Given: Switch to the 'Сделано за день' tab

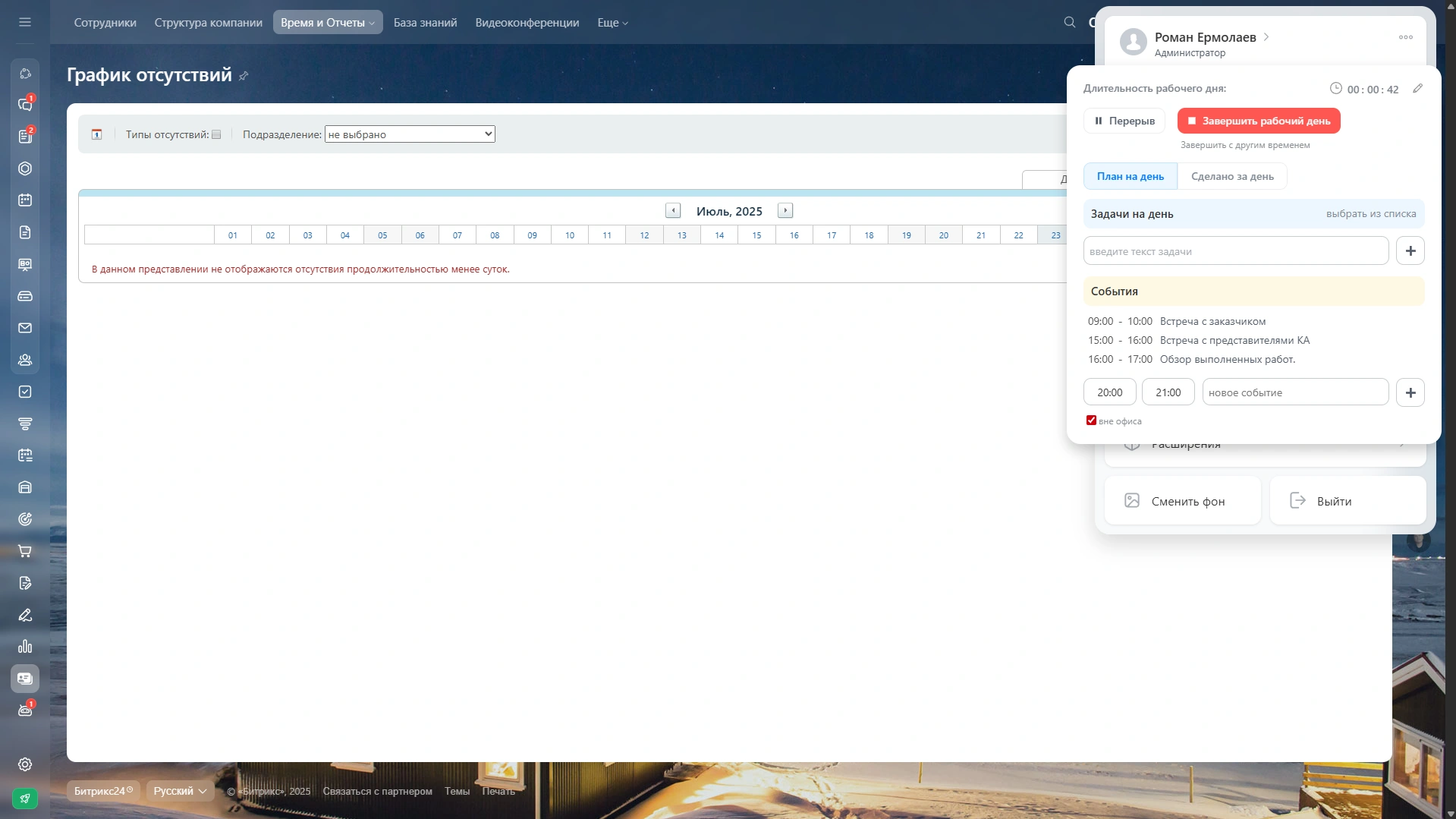Looking at the screenshot, I should 1232,176.
